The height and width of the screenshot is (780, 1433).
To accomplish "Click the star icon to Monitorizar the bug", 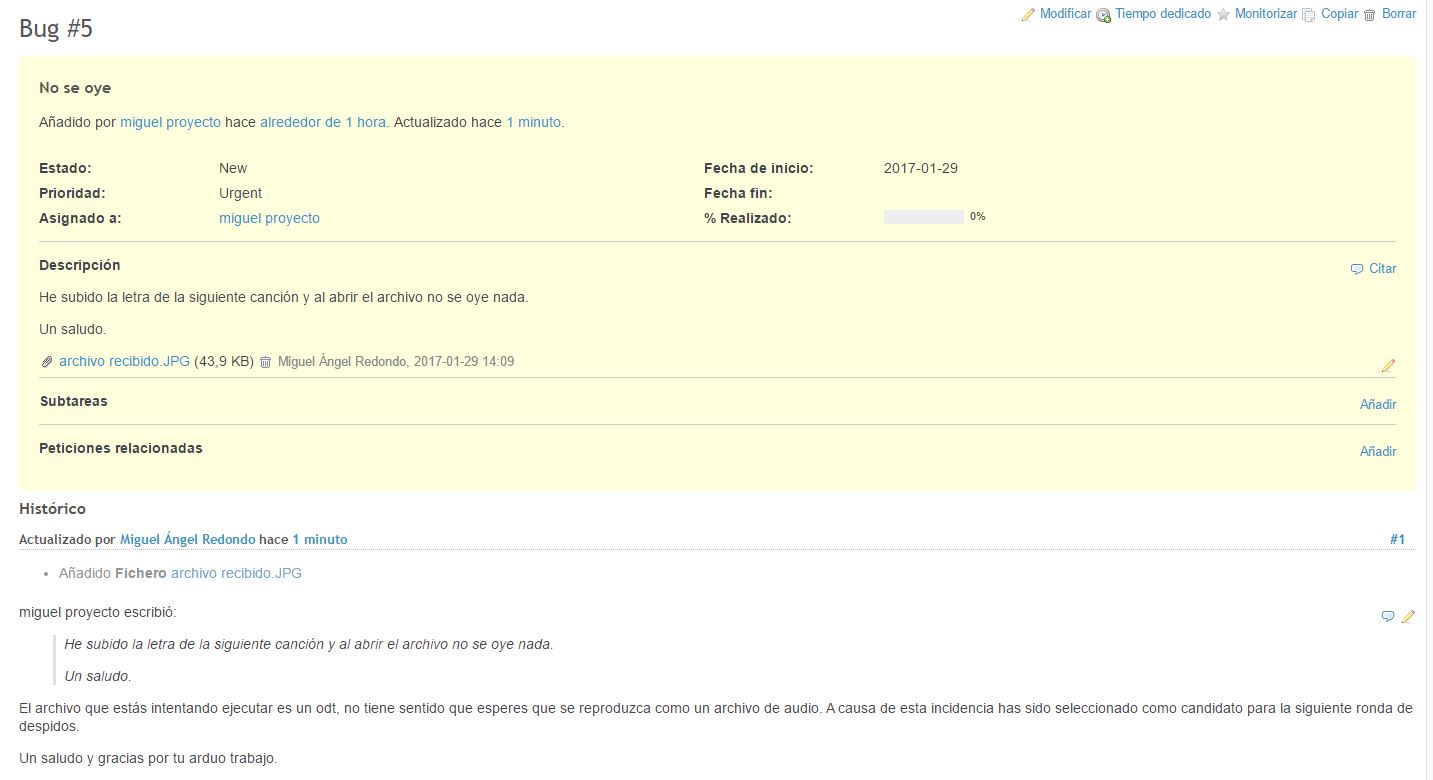I will coord(1223,15).
